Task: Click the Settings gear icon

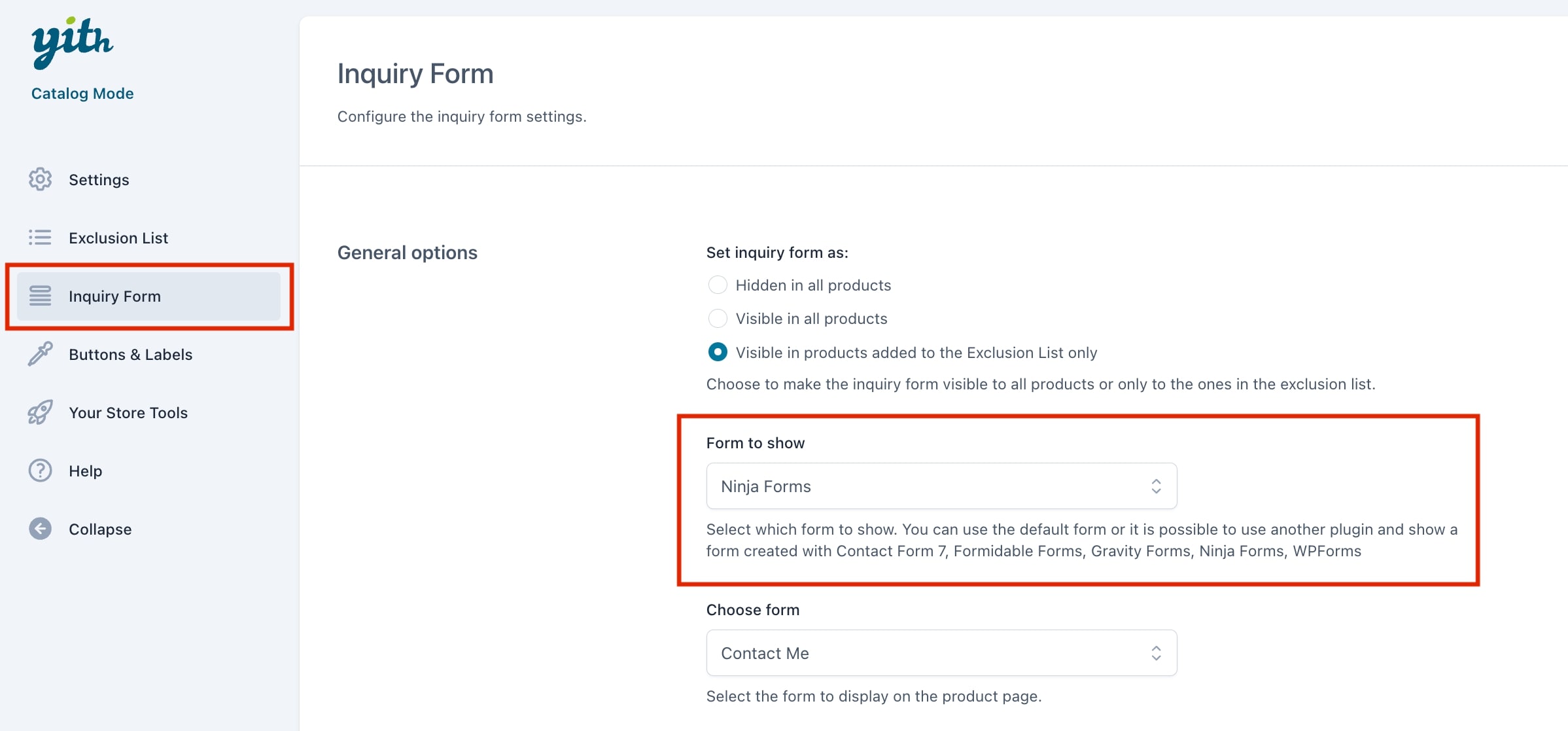Action: (40, 179)
